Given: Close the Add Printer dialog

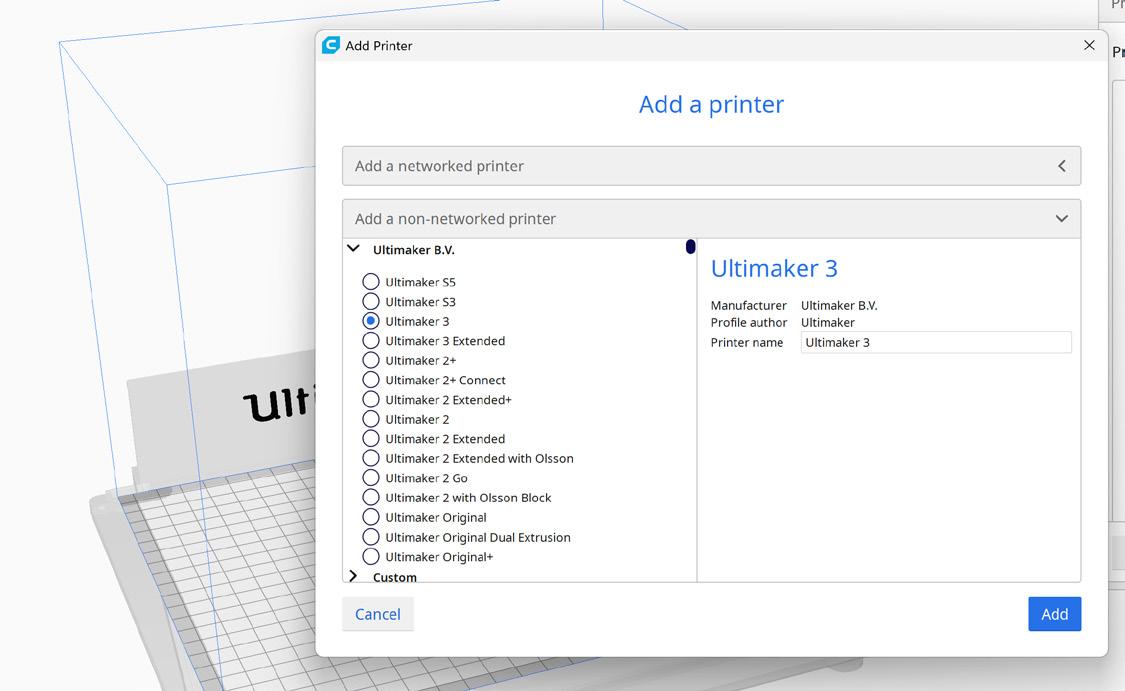Looking at the screenshot, I should [1089, 45].
